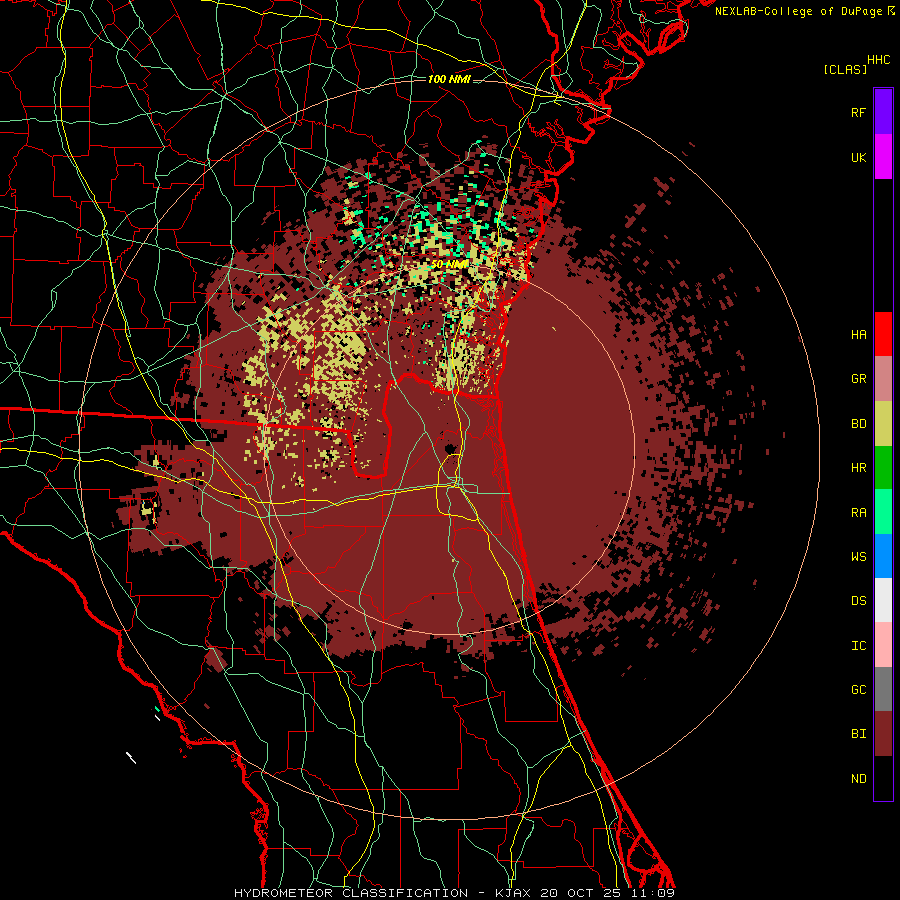
Task: Click the purple RF swatch in the legend
Action: (x=883, y=112)
